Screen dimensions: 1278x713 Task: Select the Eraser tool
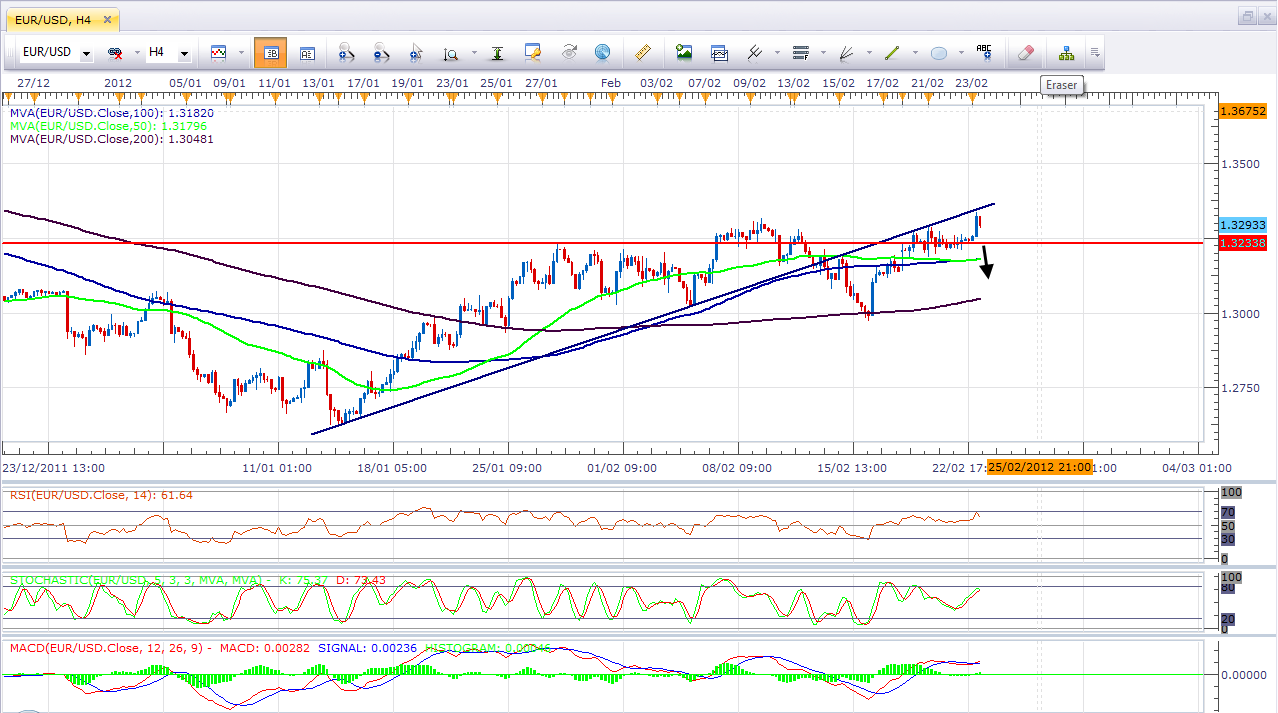pos(1025,52)
